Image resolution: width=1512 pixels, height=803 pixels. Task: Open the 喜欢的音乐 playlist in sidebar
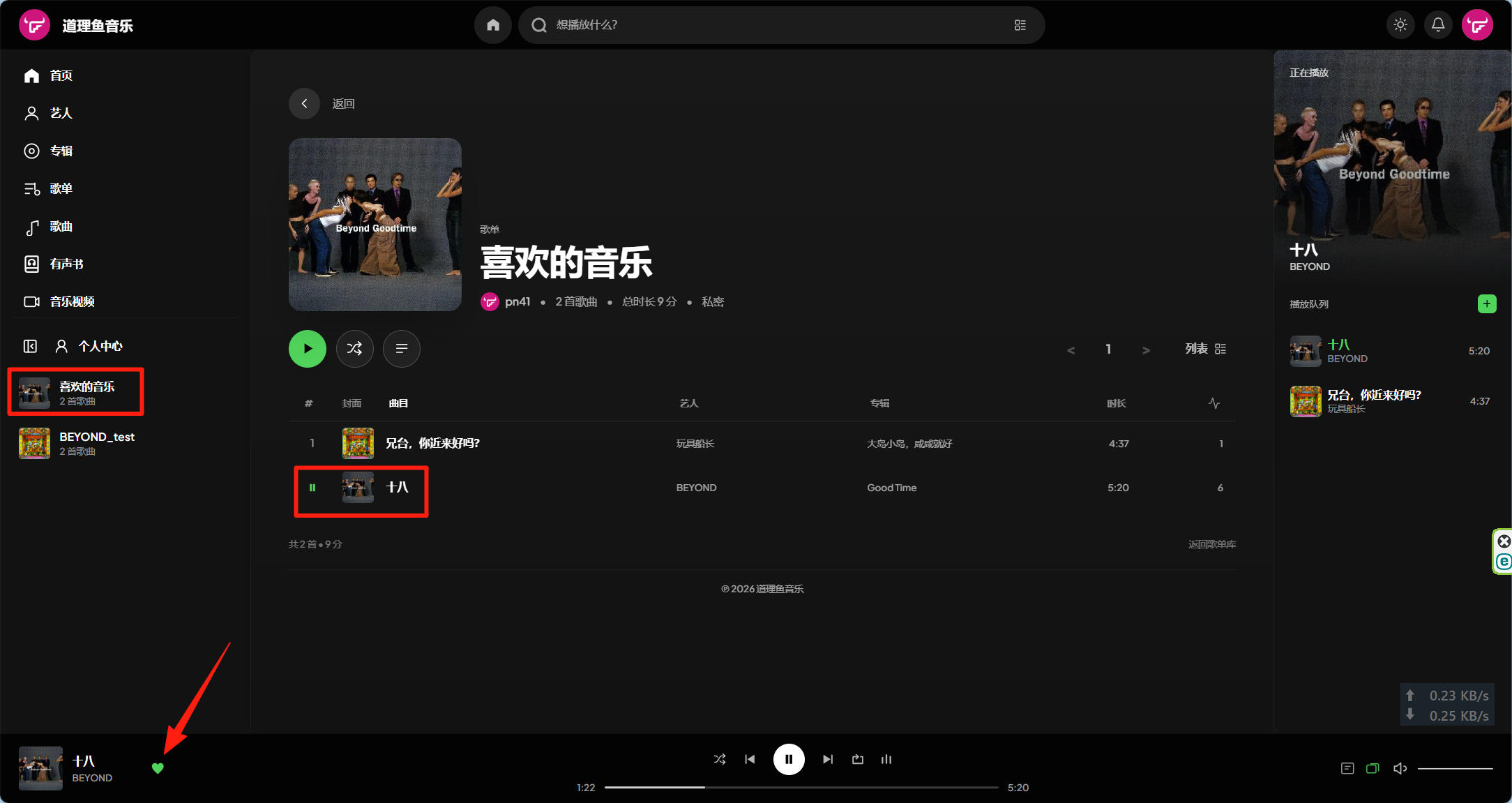pyautogui.click(x=76, y=392)
